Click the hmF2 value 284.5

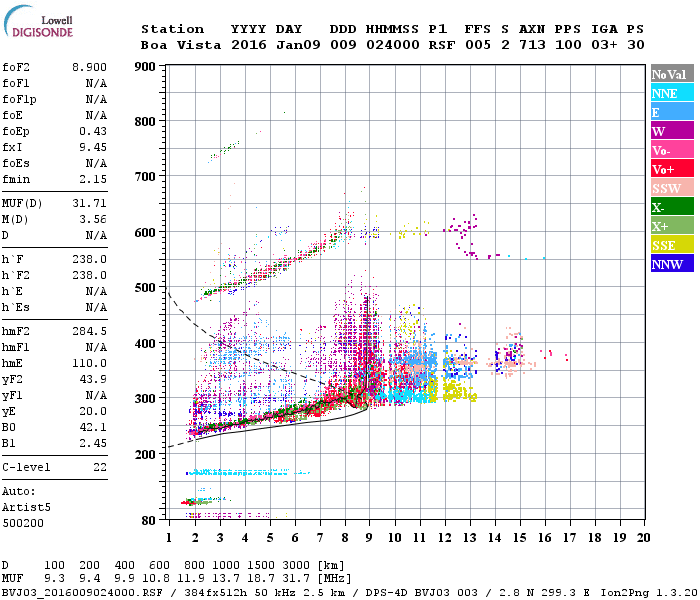[x=89, y=331]
